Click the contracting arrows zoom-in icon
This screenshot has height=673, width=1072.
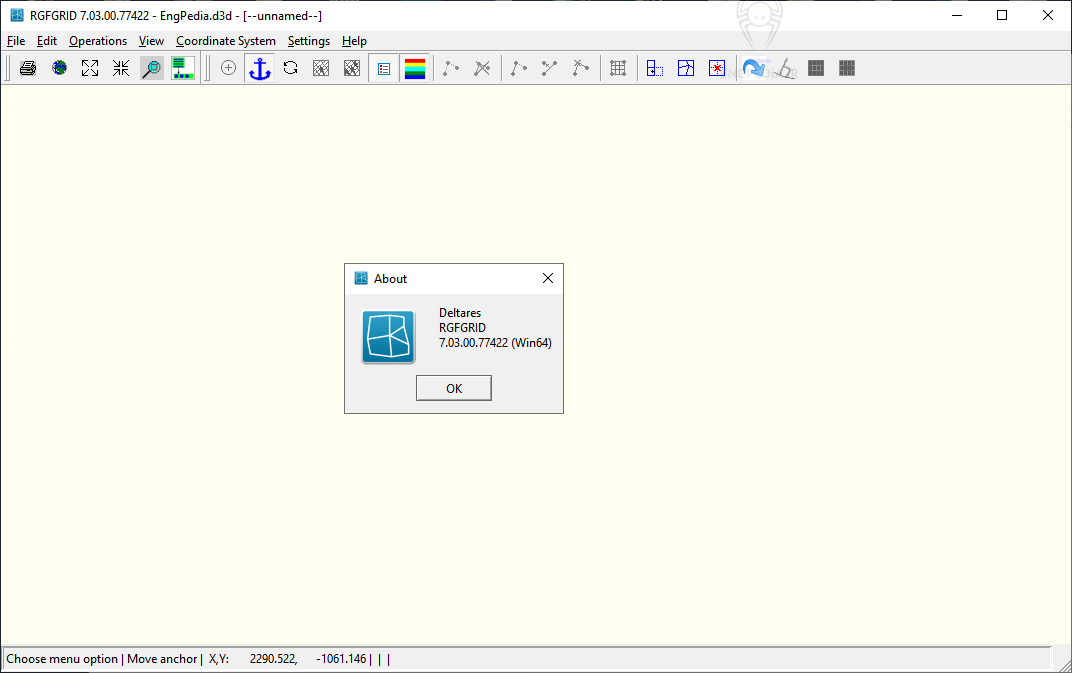coord(121,68)
